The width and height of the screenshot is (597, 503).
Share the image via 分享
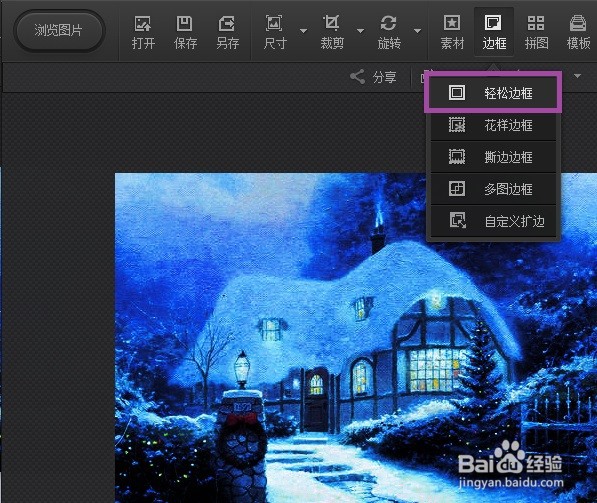pyautogui.click(x=373, y=77)
